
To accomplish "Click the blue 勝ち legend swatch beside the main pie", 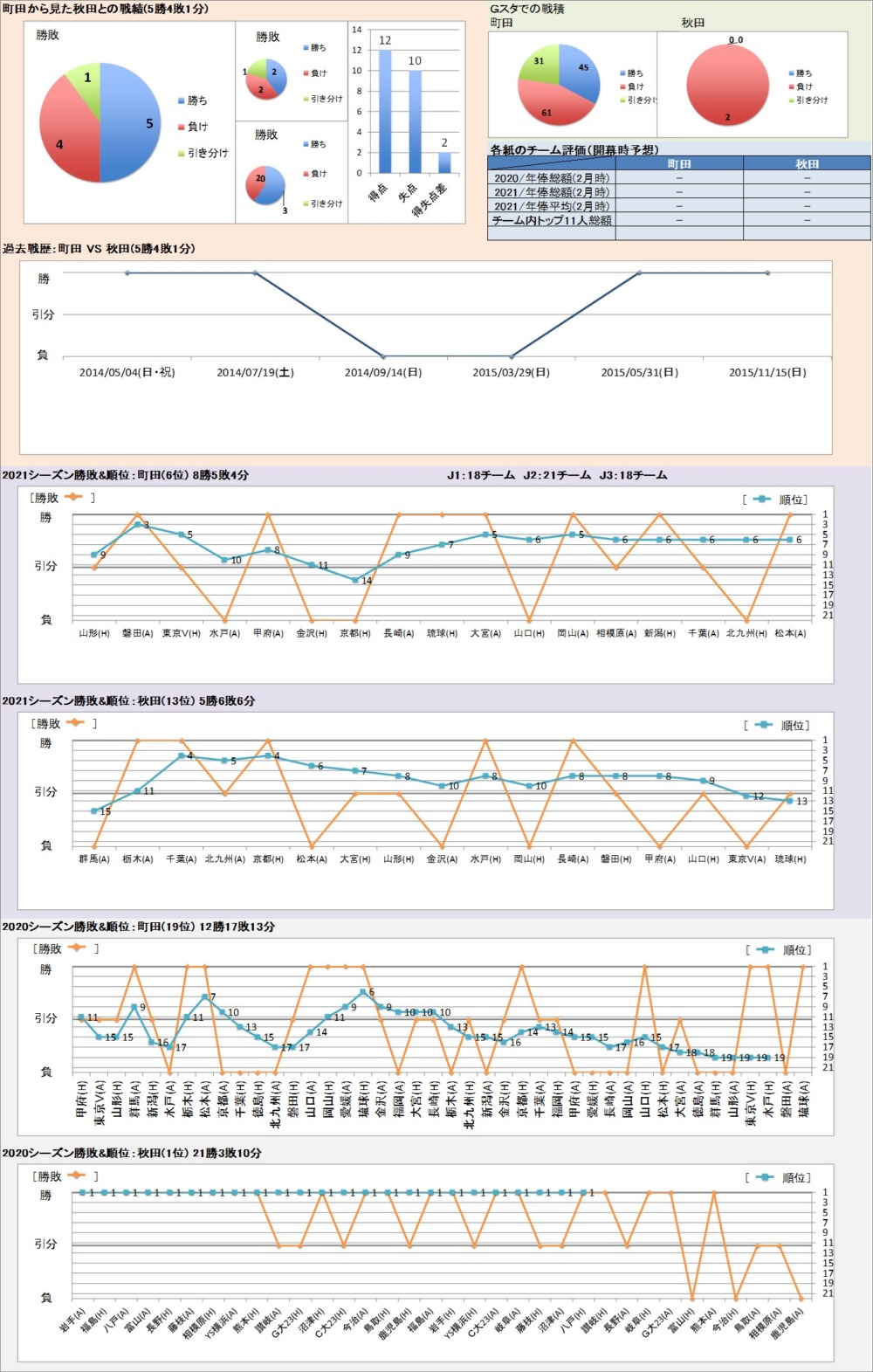I will tap(182, 101).
